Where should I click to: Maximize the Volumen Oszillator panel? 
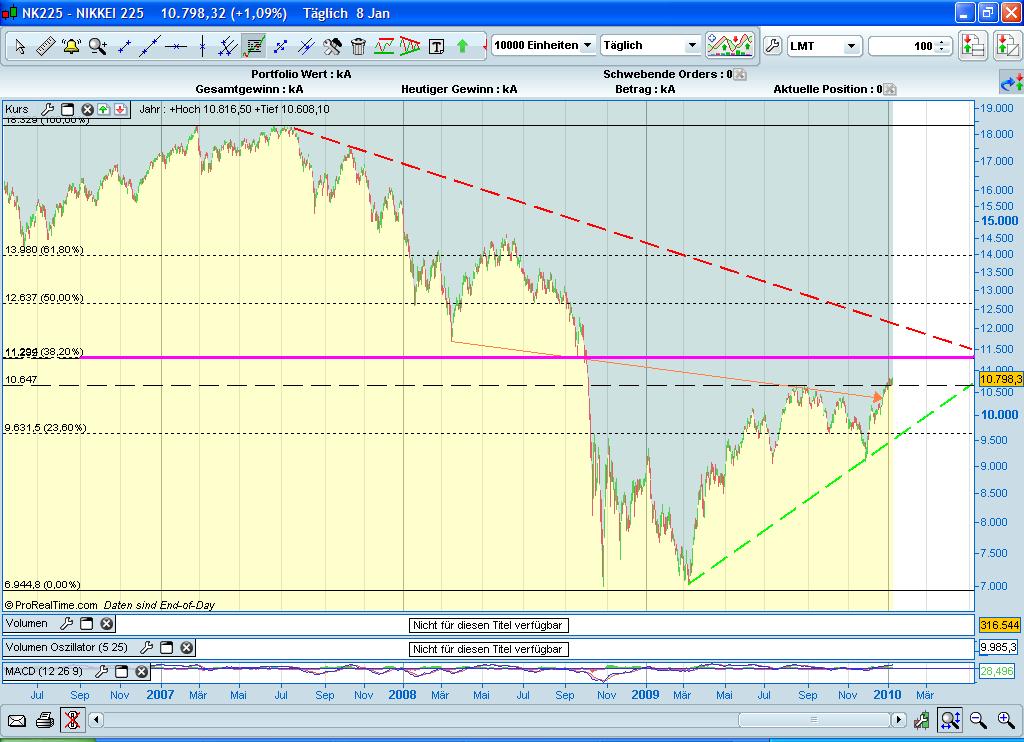(167, 647)
